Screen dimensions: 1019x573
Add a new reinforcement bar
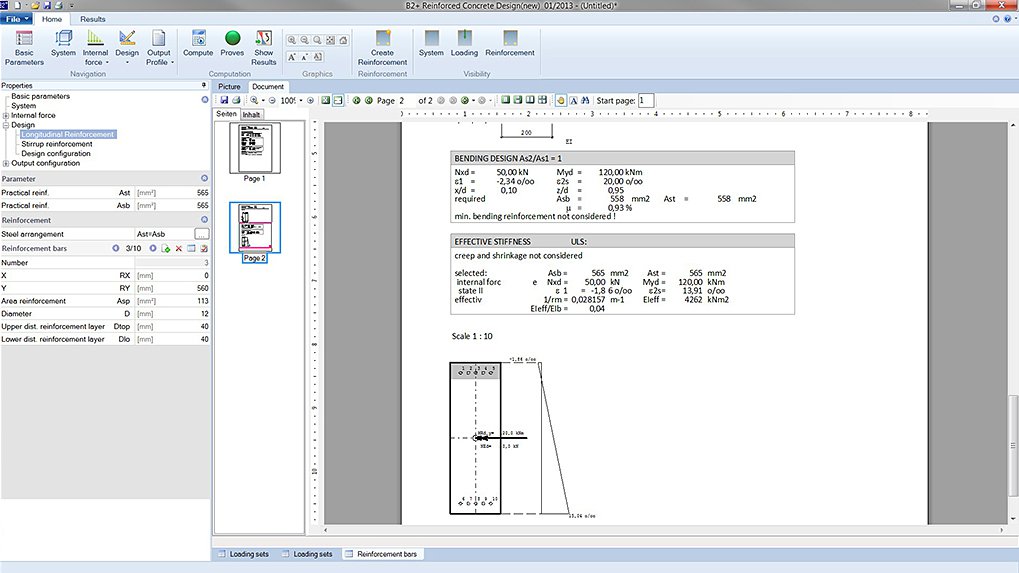(x=166, y=248)
